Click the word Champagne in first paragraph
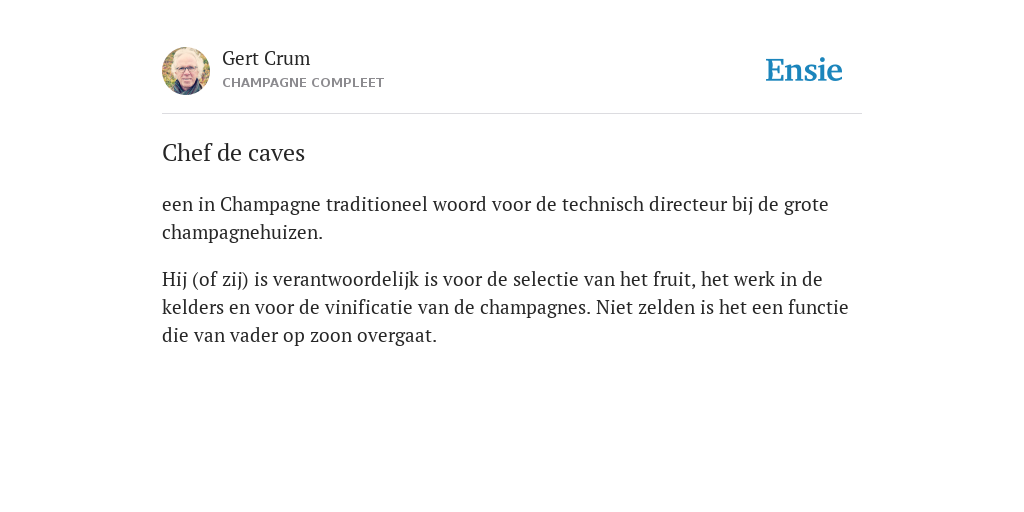1024x512 pixels. pos(270,205)
